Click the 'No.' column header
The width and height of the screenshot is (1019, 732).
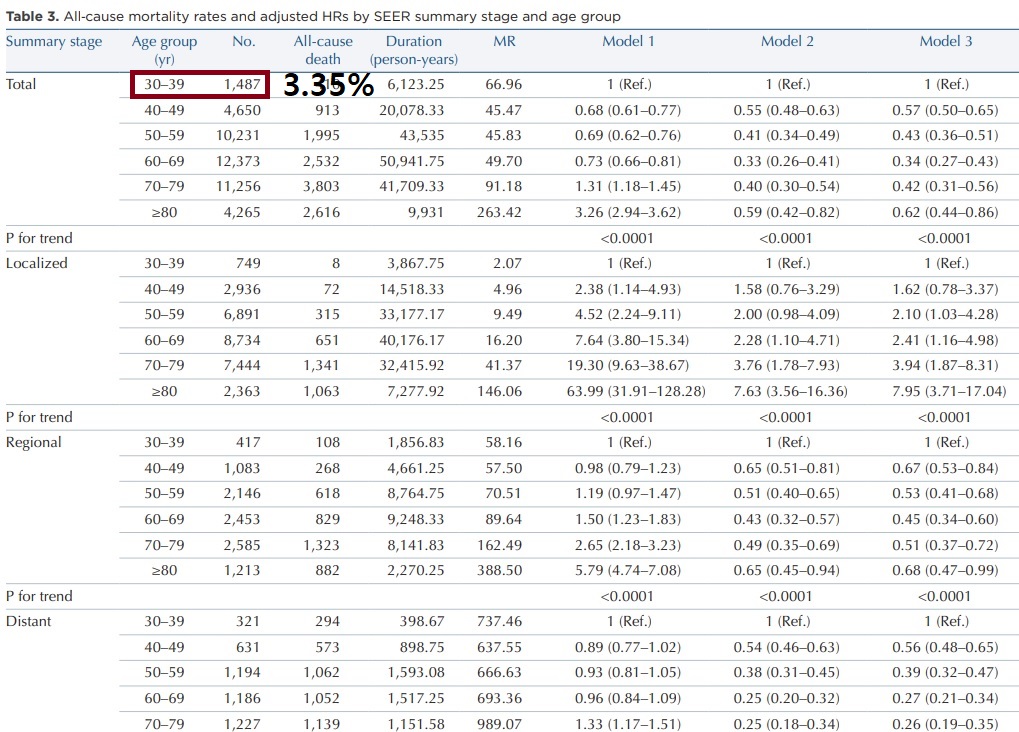click(x=244, y=42)
